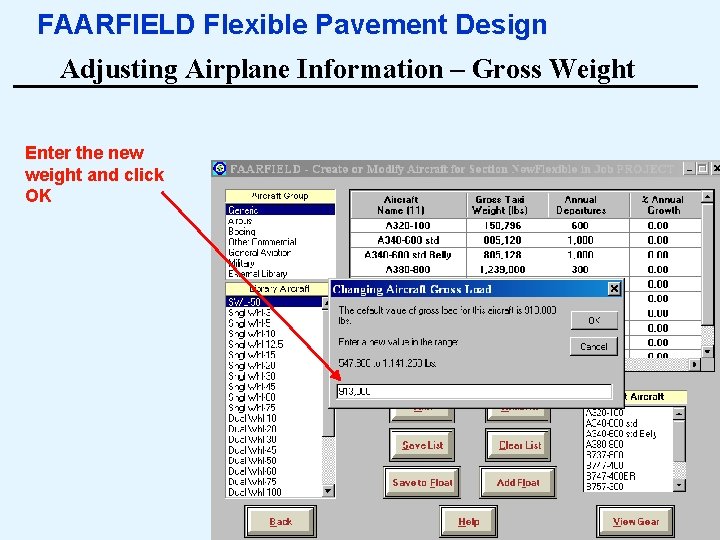
Task: Select B747-400ER in lower-right aircraft list
Action: (x=628, y=476)
